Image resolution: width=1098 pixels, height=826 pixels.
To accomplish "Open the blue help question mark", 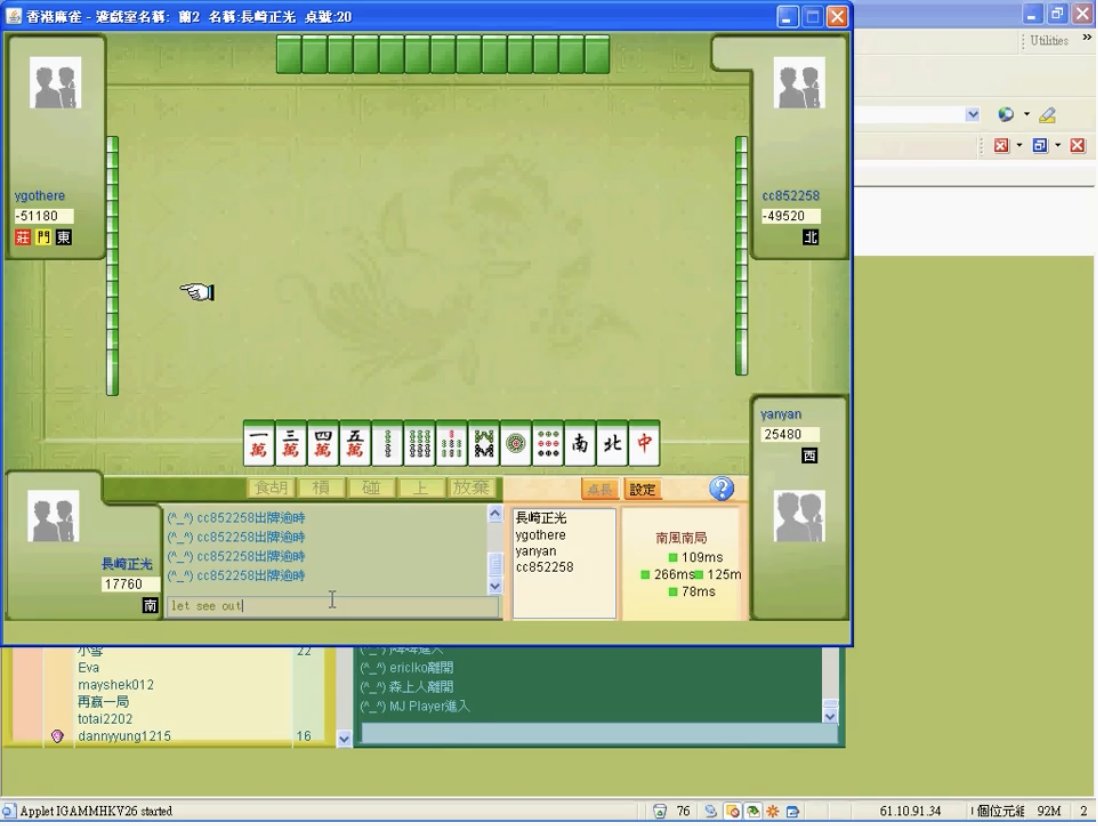I will tap(721, 488).
